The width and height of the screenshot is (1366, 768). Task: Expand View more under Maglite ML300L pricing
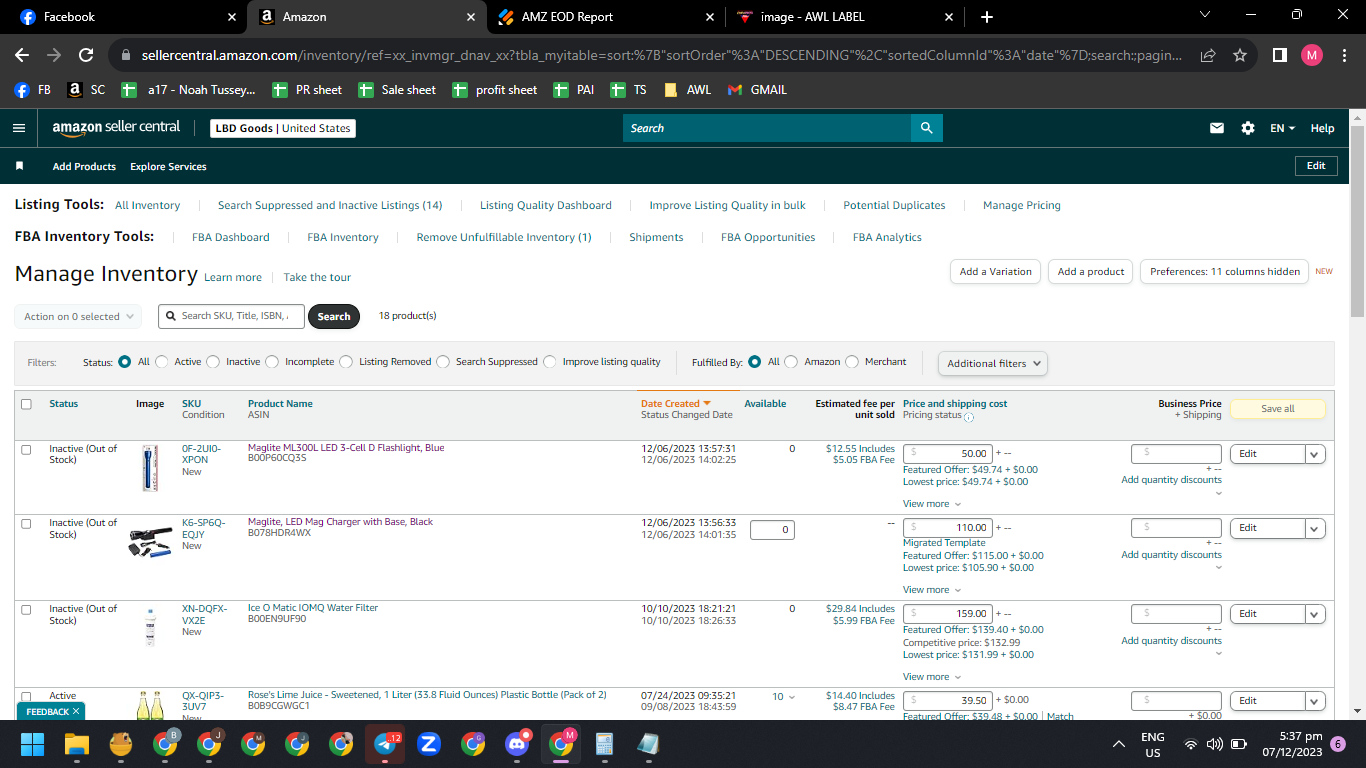[931, 504]
